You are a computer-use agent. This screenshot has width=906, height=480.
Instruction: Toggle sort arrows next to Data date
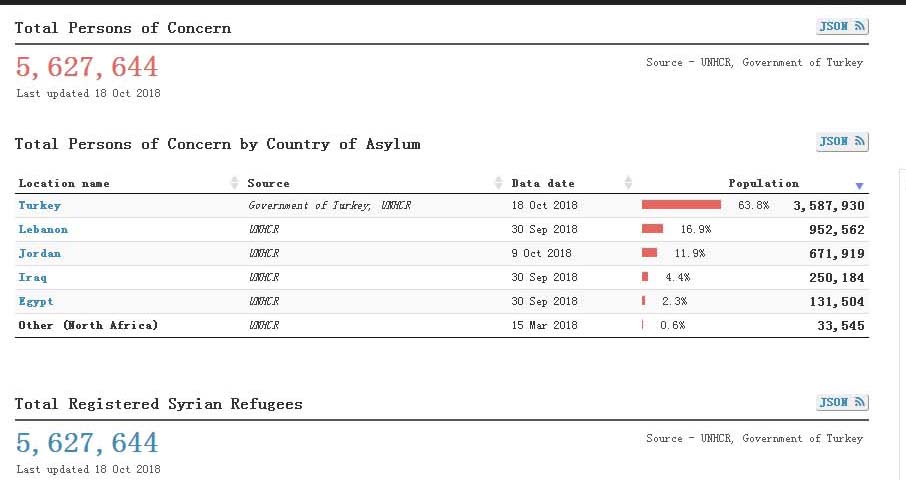[628, 183]
